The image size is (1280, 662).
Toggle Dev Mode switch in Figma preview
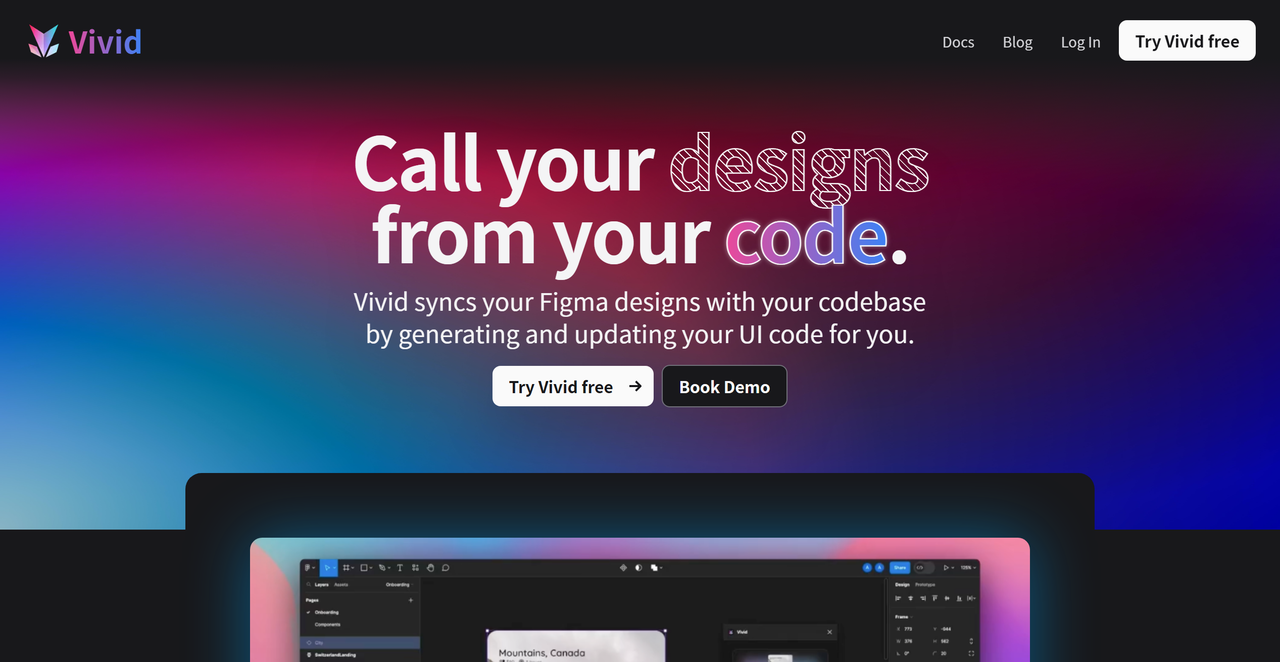pos(924,568)
